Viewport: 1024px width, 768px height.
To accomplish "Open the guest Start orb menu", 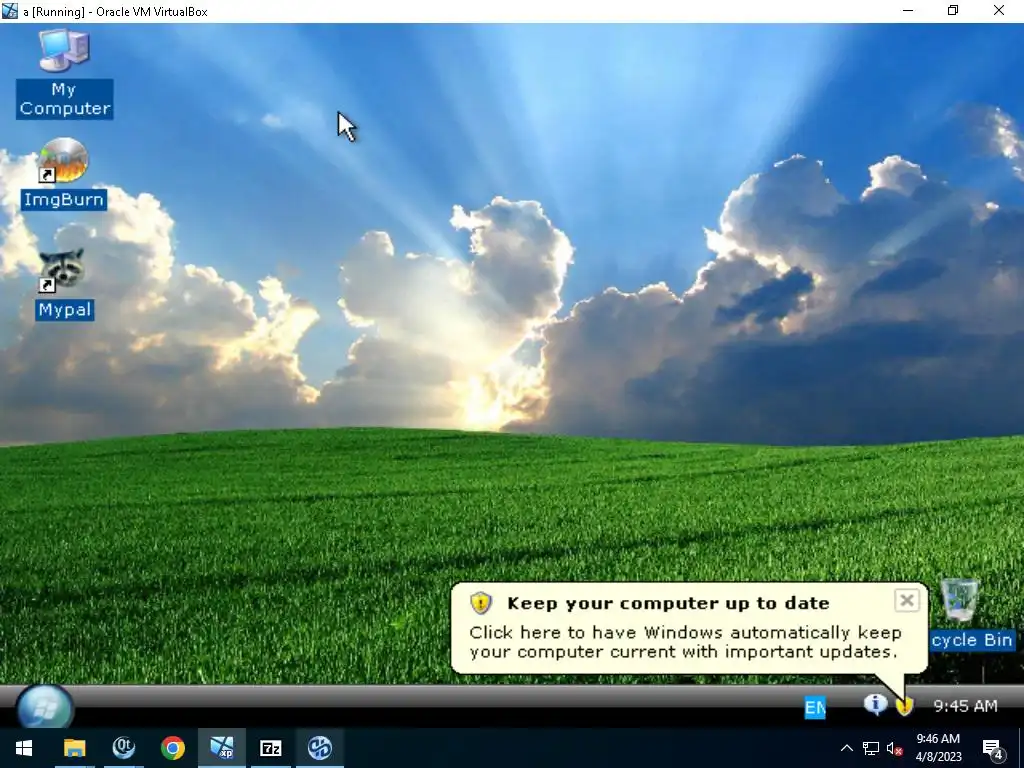I will 44,707.
